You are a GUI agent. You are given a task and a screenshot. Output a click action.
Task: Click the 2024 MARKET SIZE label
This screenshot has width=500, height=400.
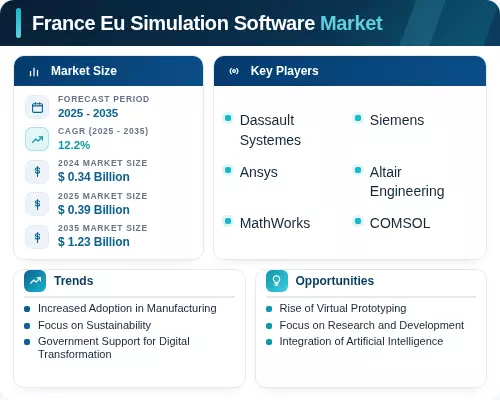pyautogui.click(x=103, y=163)
